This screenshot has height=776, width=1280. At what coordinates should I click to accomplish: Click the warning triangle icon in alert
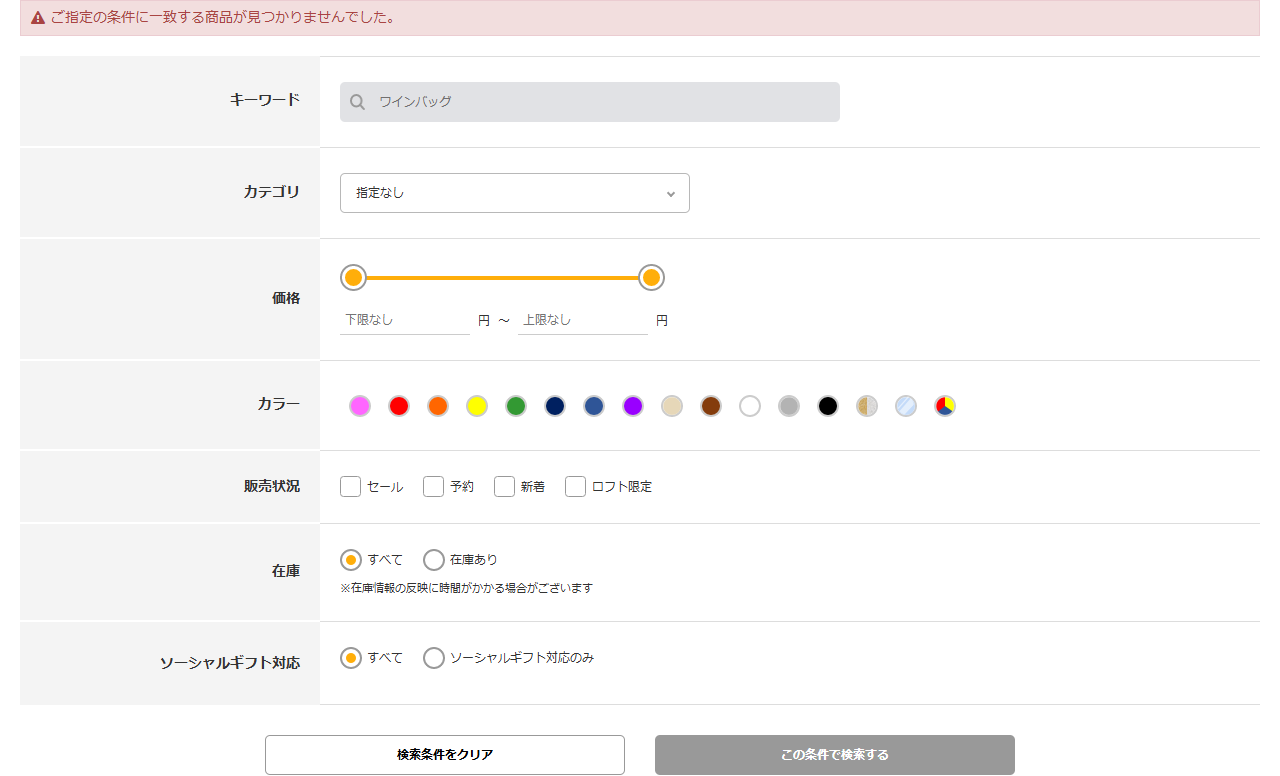[38, 18]
